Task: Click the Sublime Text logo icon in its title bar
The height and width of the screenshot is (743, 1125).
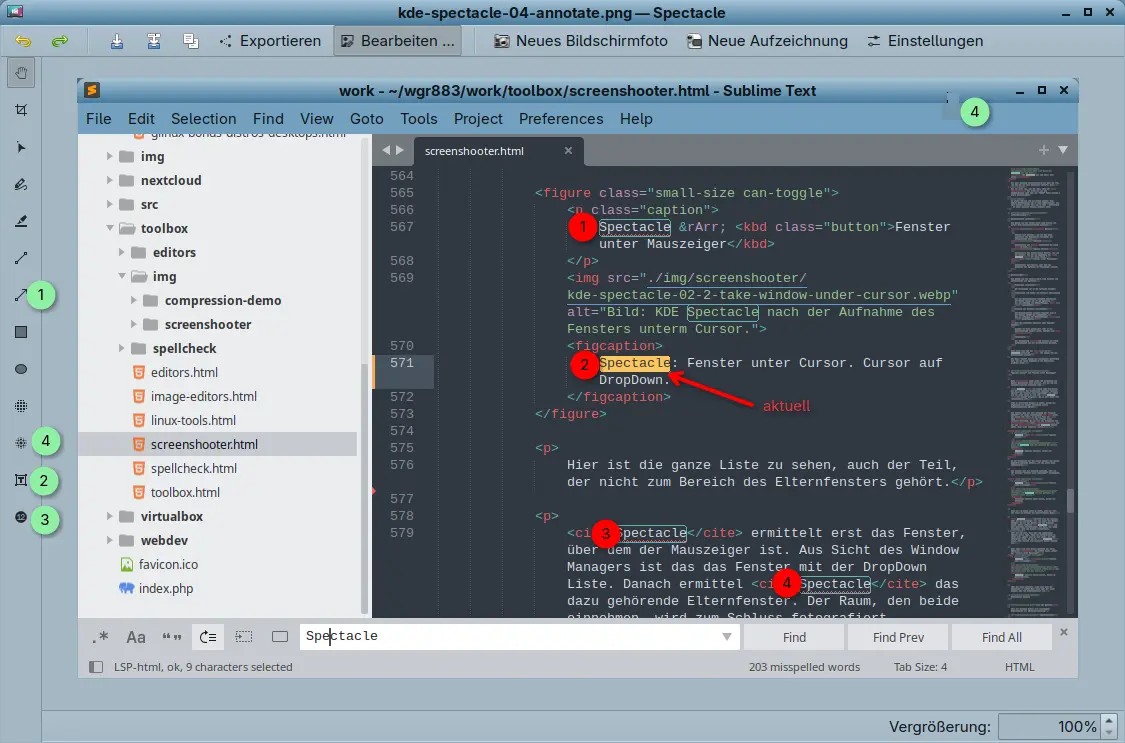Action: pos(92,90)
